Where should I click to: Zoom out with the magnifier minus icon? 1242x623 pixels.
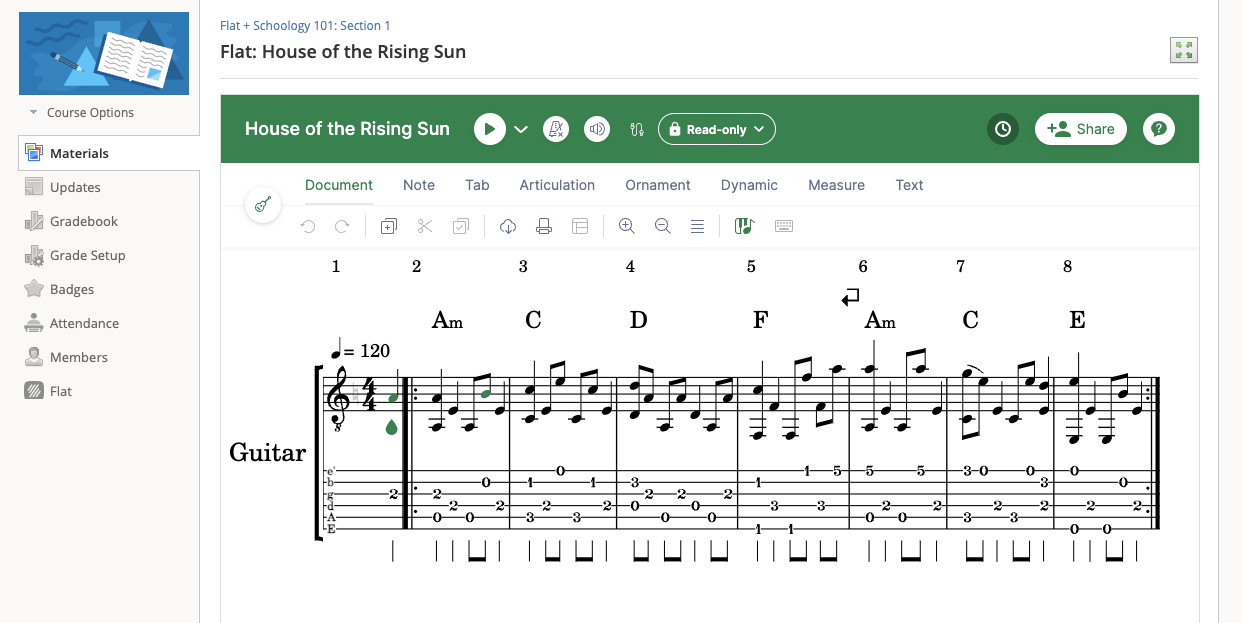[662, 227]
